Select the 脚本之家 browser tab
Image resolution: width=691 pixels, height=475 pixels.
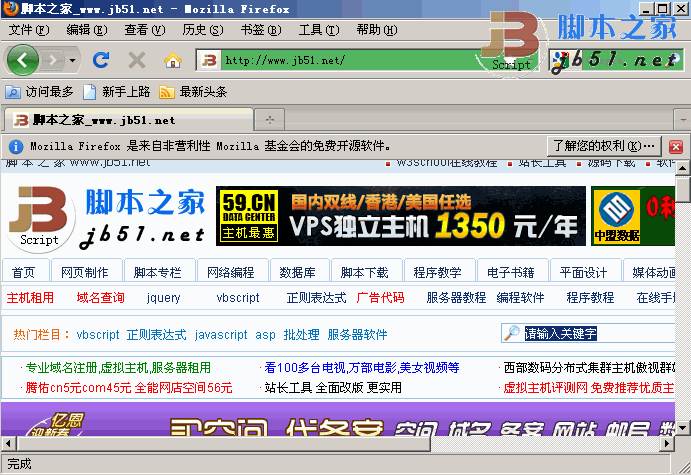(x=129, y=120)
